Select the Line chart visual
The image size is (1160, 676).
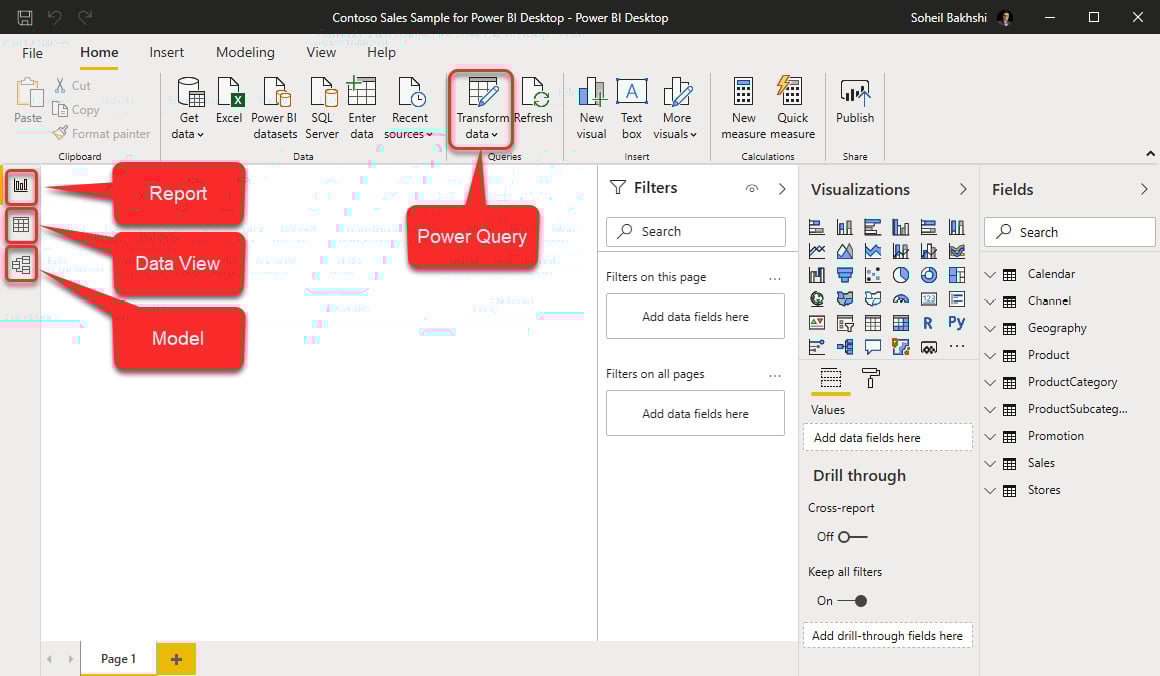point(817,251)
